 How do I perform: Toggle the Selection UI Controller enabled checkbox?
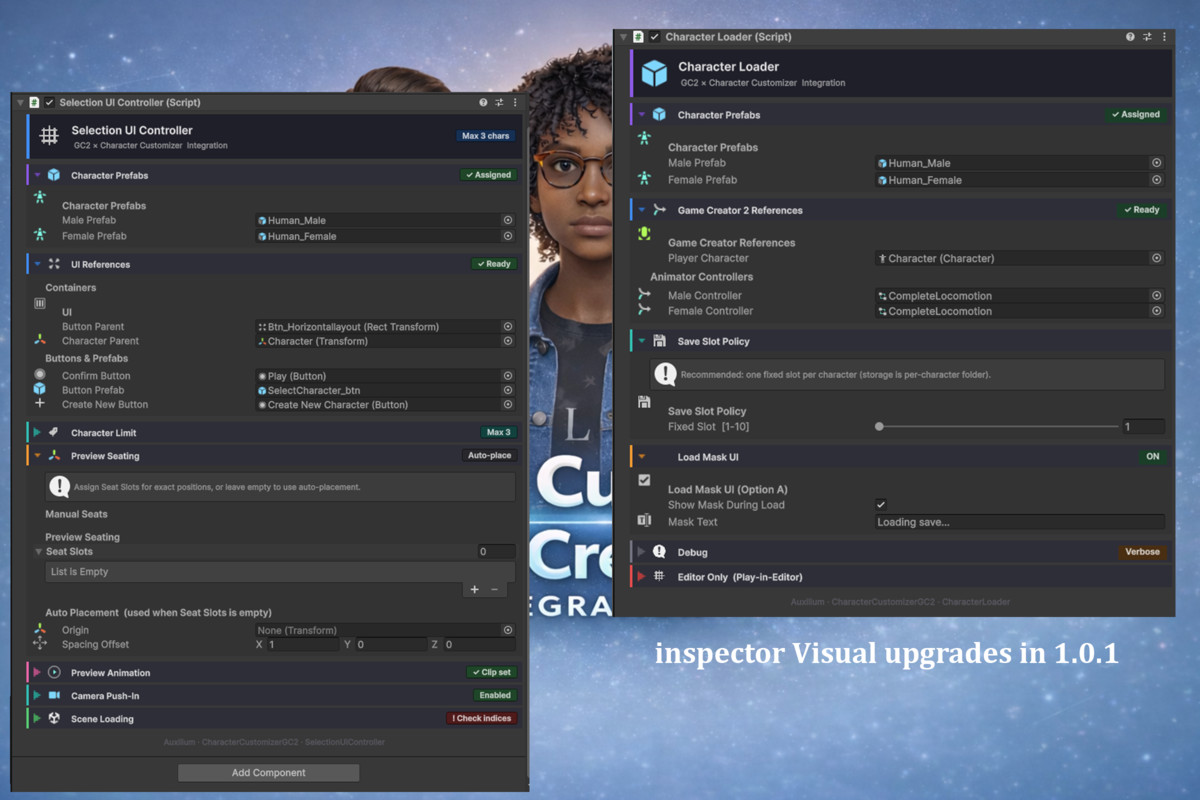point(49,102)
